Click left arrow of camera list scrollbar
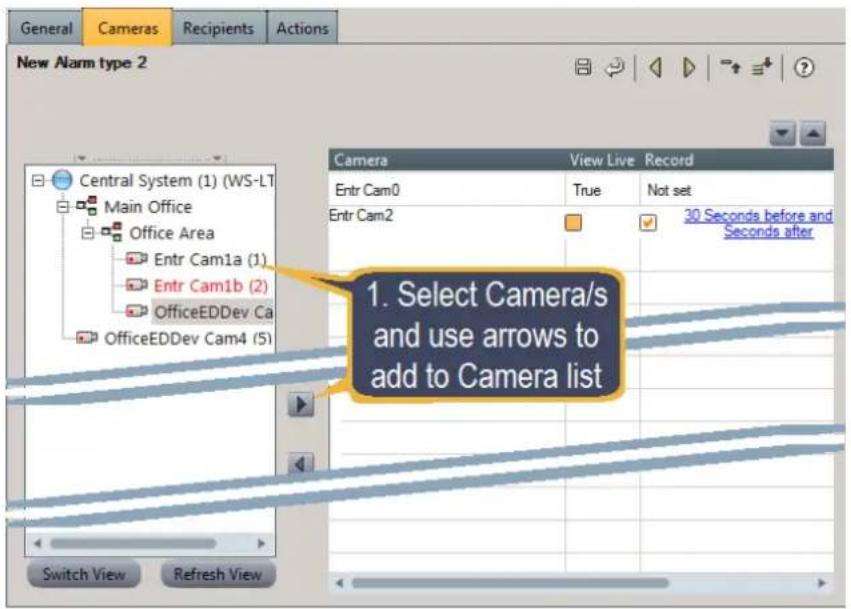This screenshot has width=851, height=609. coord(339,583)
